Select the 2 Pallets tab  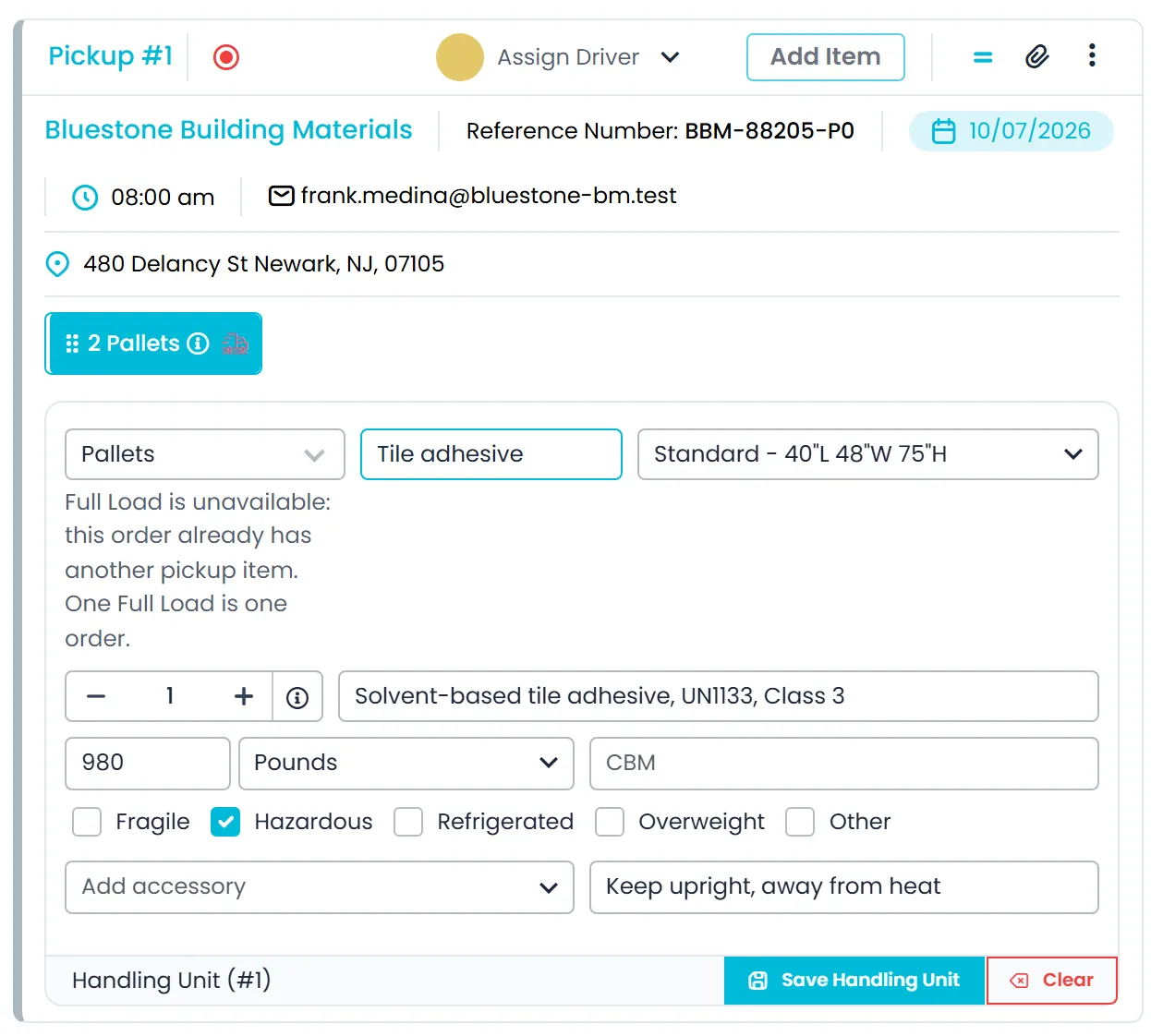point(153,343)
